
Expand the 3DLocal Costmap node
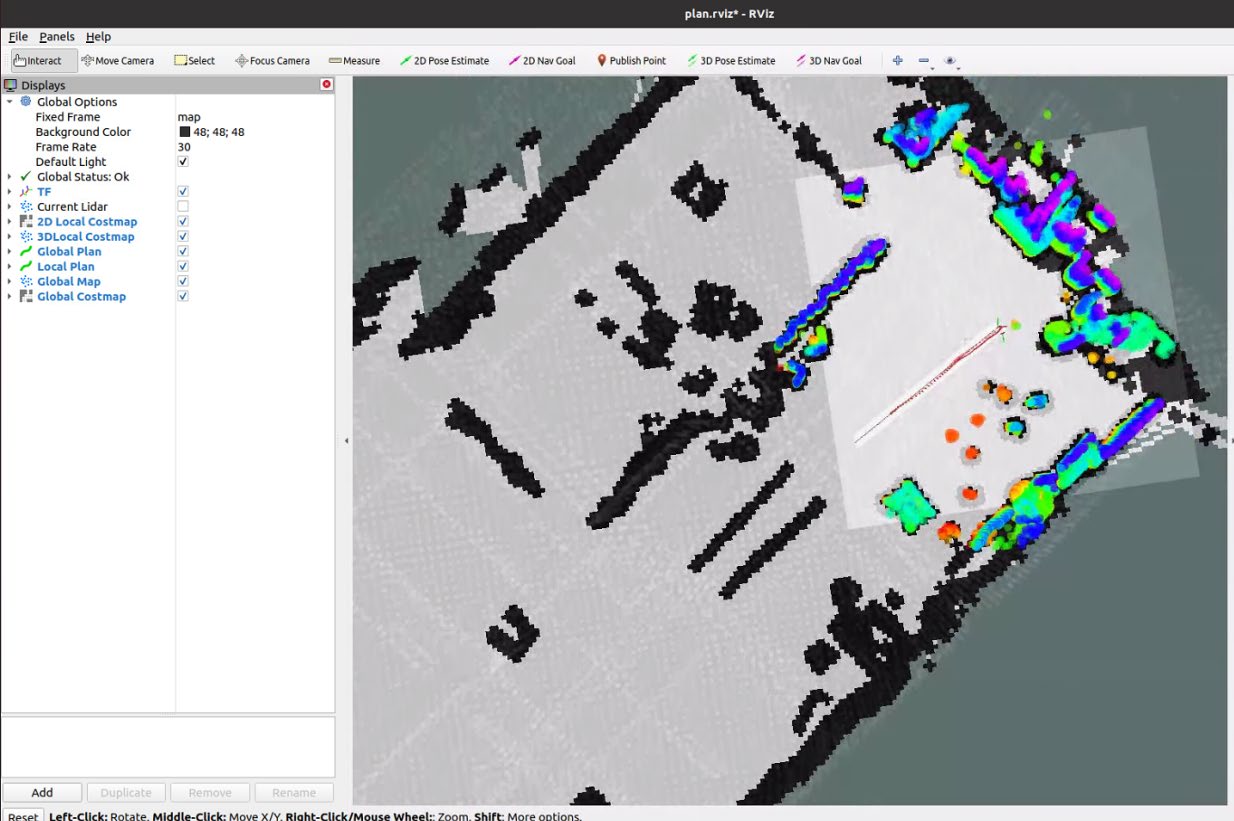[9, 237]
